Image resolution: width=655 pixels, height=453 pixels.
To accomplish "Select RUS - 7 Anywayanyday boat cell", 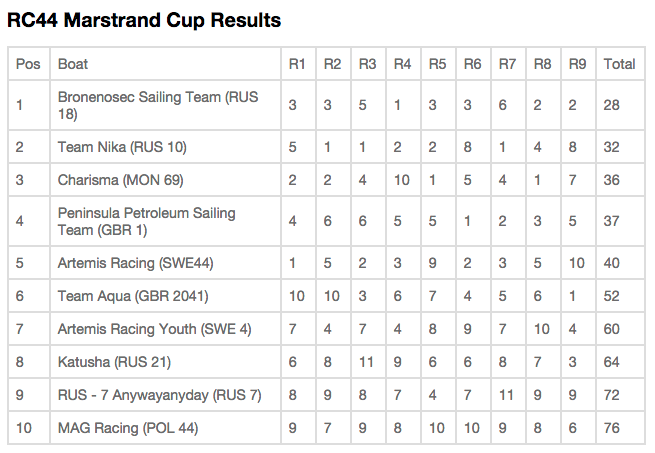I will pos(159,395).
